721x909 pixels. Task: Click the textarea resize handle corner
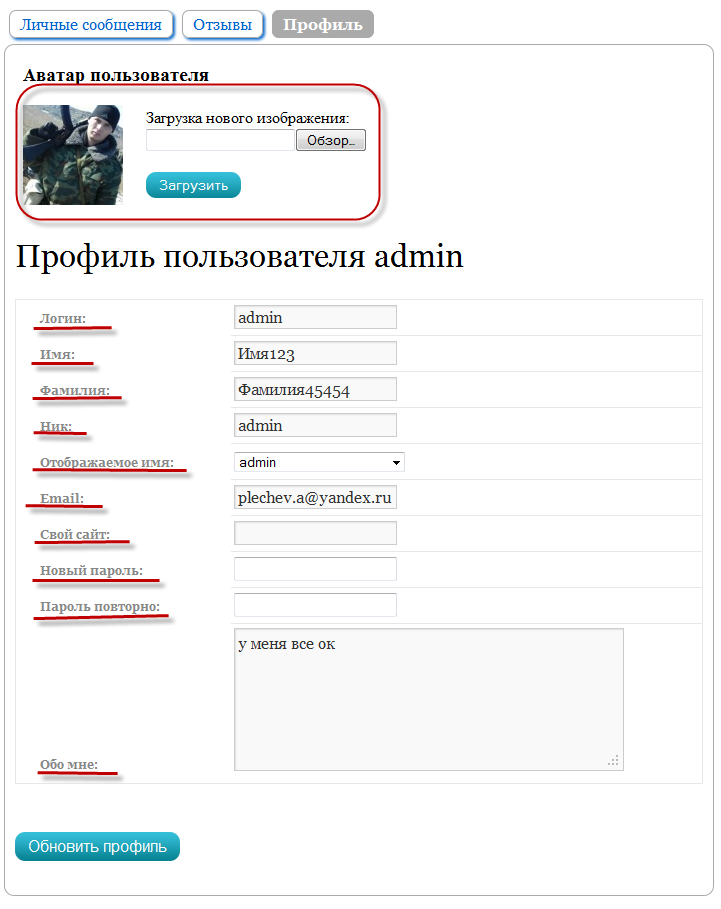[613, 761]
